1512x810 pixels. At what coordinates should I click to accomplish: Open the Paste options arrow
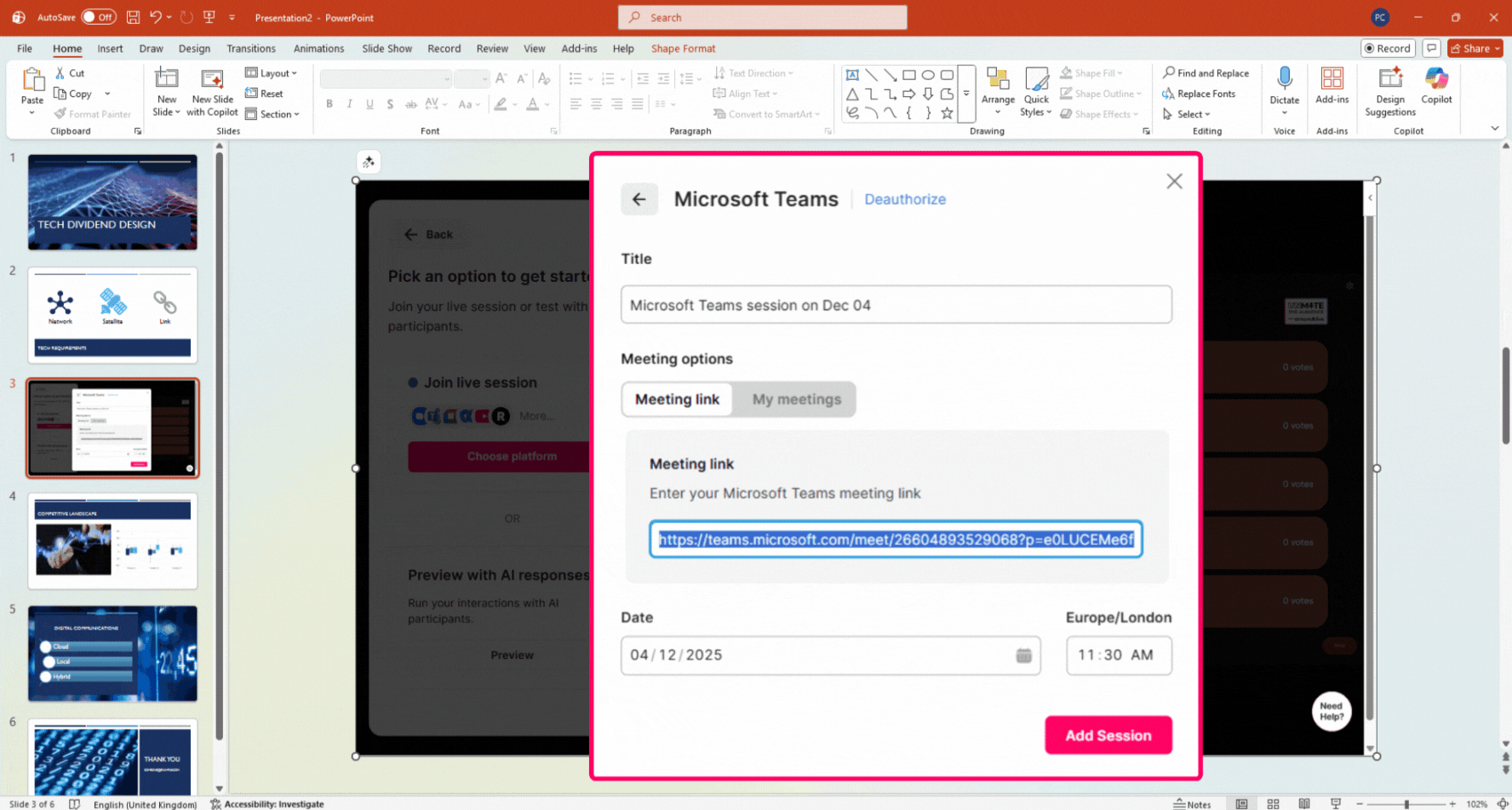coord(32,112)
